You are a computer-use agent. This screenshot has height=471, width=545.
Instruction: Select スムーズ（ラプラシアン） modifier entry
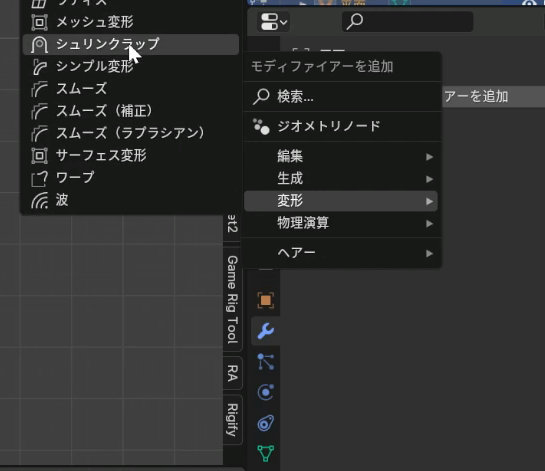(131, 133)
